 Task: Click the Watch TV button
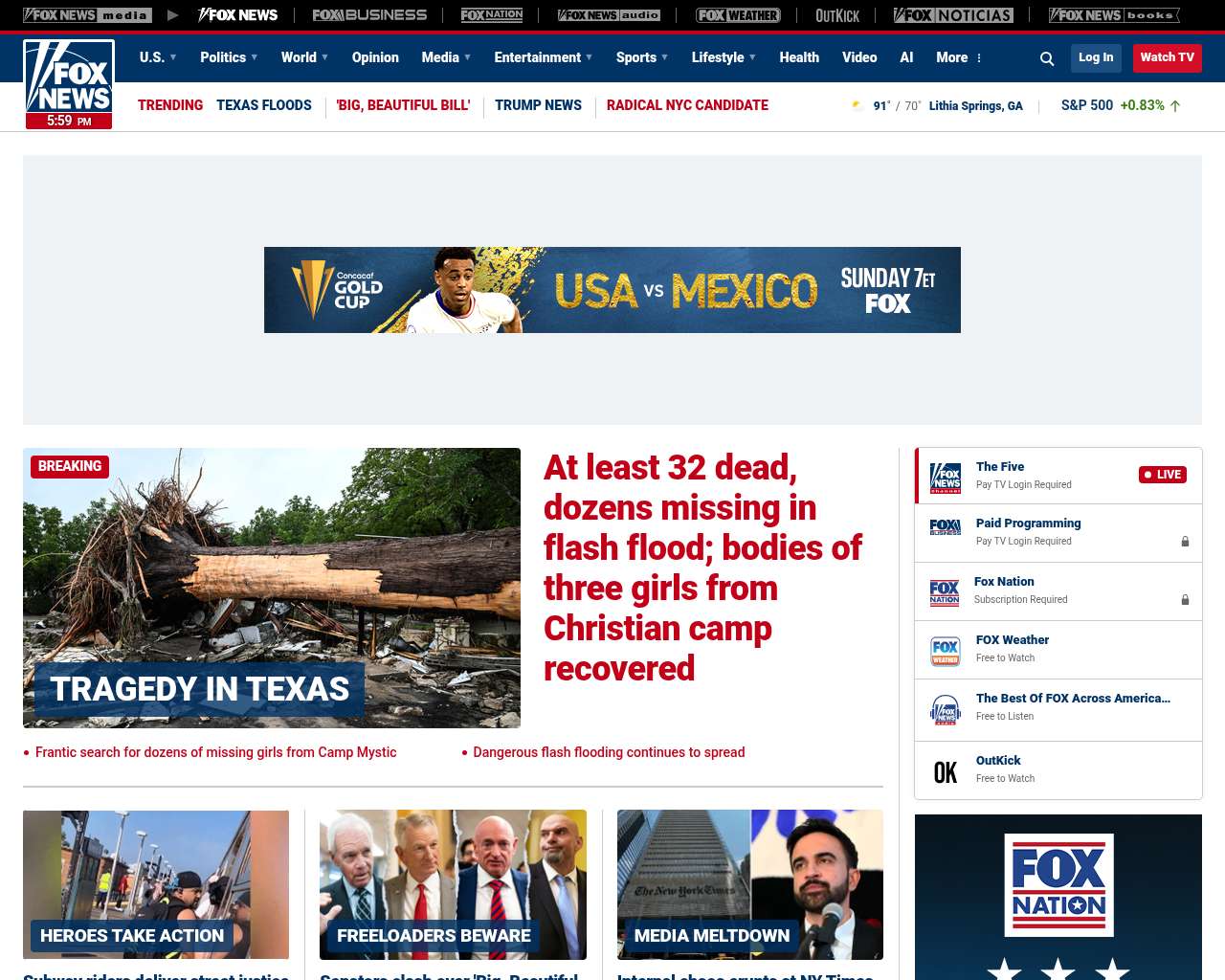point(1167,57)
